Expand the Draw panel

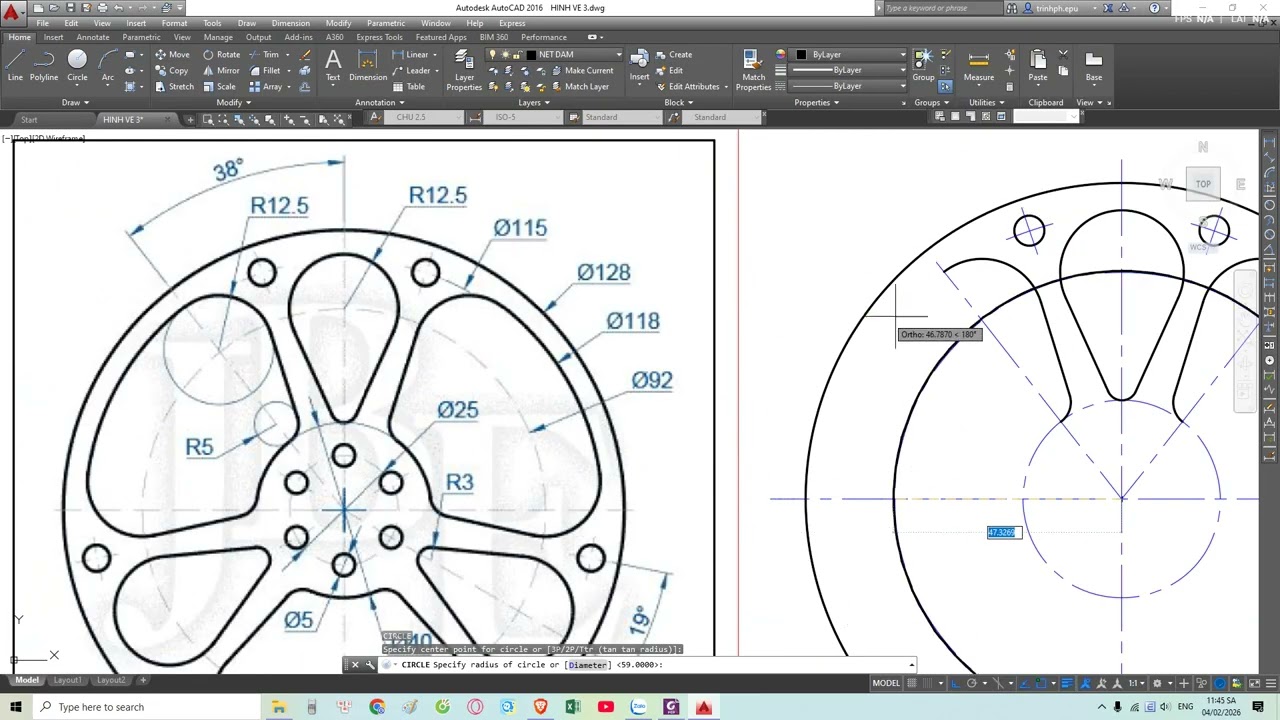pos(75,102)
